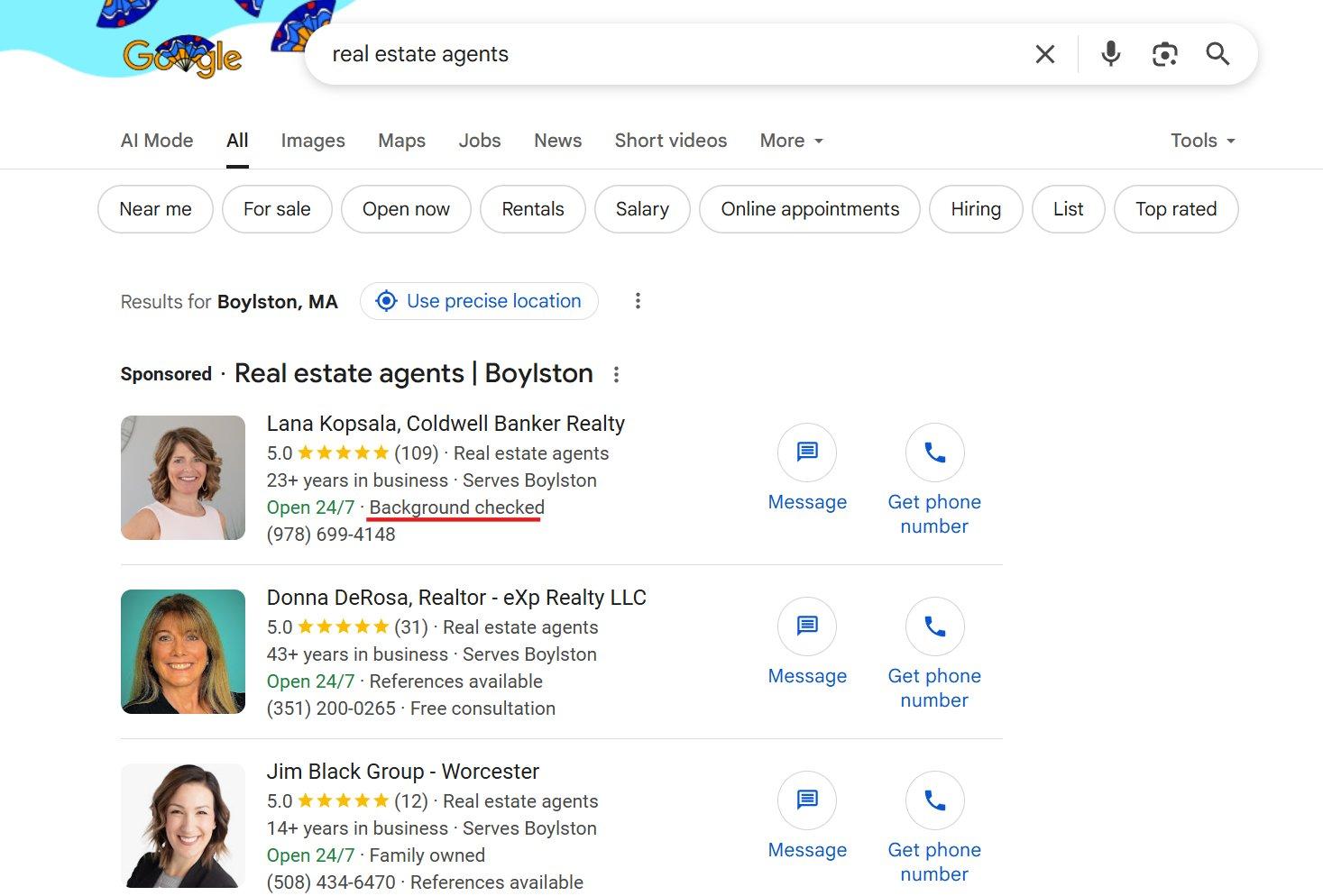Click the Free consultation text
This screenshot has height=896, width=1323.
[483, 709]
